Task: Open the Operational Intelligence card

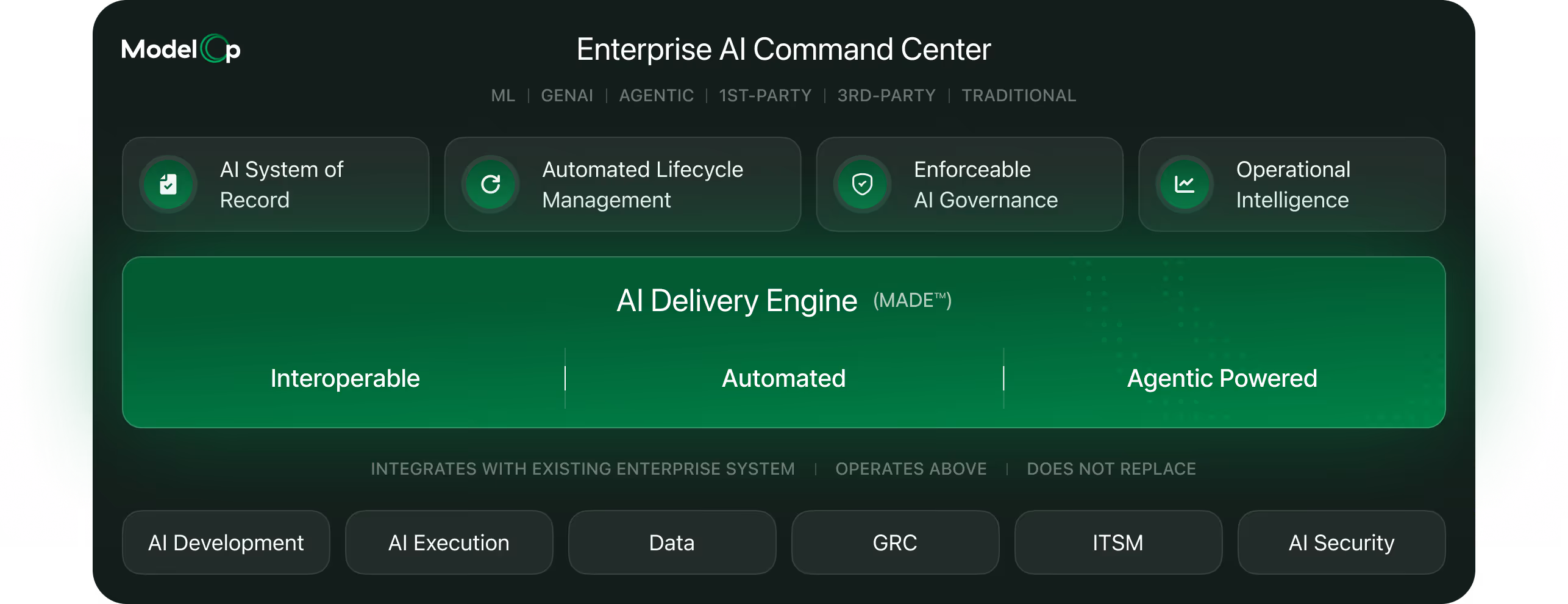Action: 1292,184
